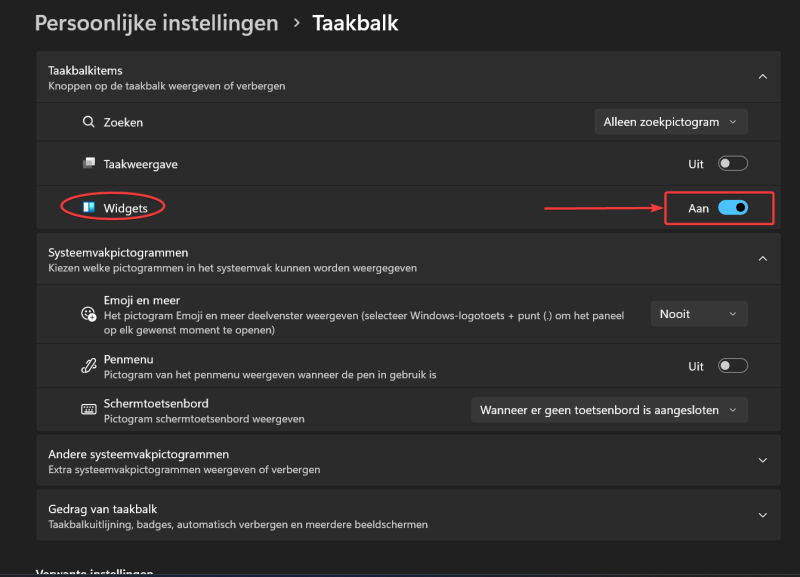
Task: Click the Schermtoetsenbord keyboard icon
Action: click(x=88, y=409)
